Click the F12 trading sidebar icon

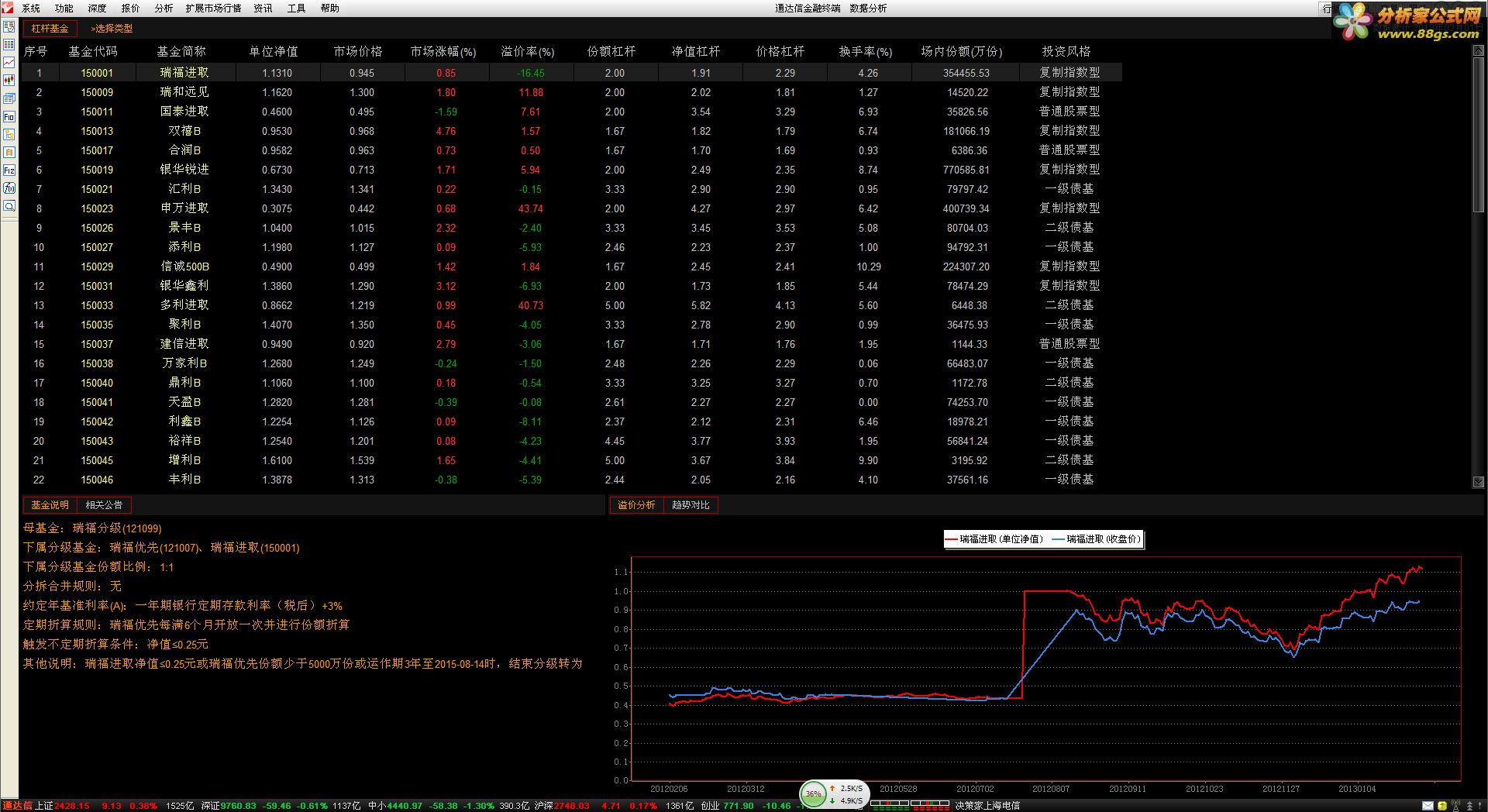pos(9,170)
